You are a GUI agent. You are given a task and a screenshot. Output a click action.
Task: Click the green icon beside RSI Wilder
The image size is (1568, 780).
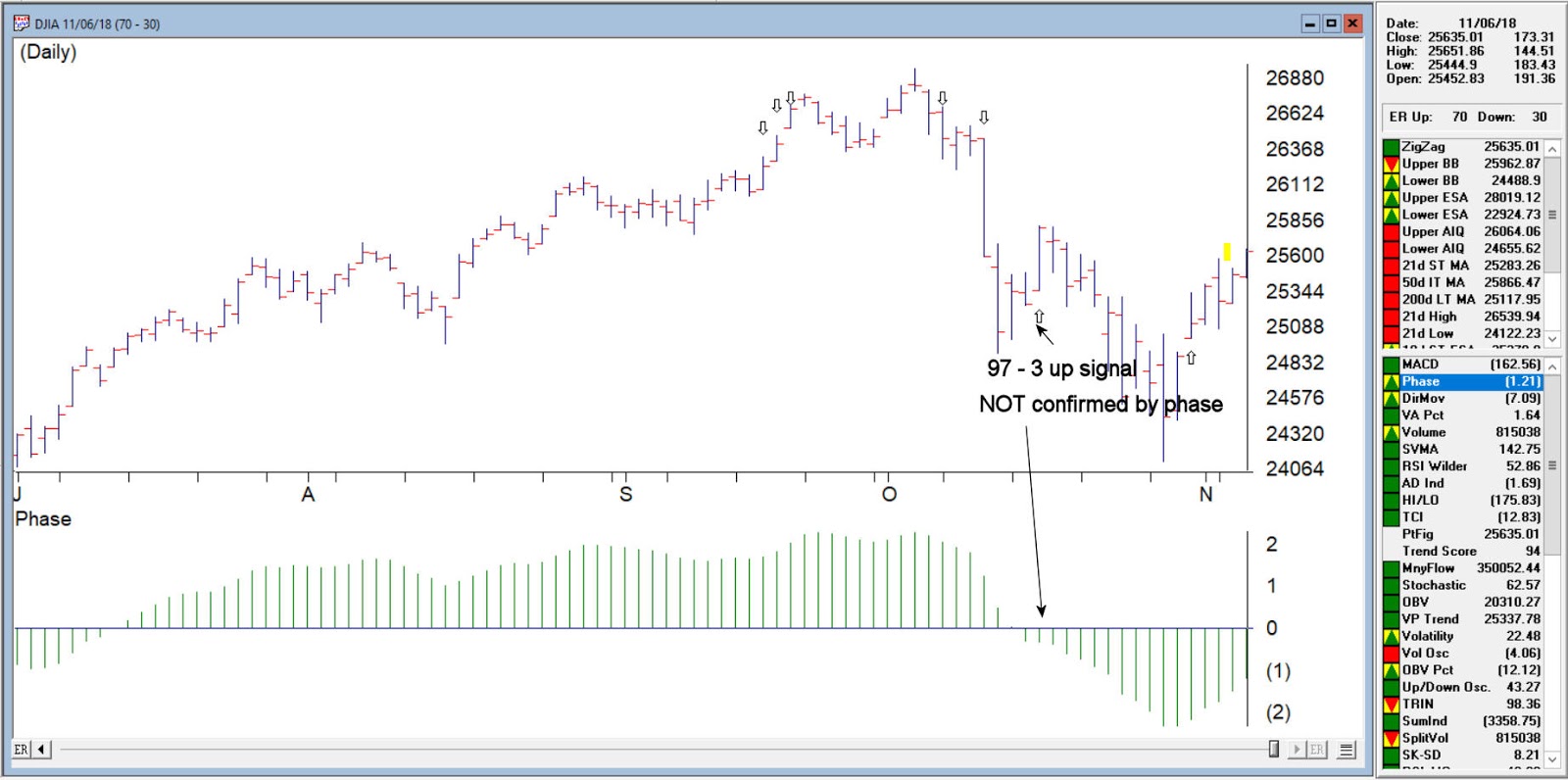(x=1391, y=466)
